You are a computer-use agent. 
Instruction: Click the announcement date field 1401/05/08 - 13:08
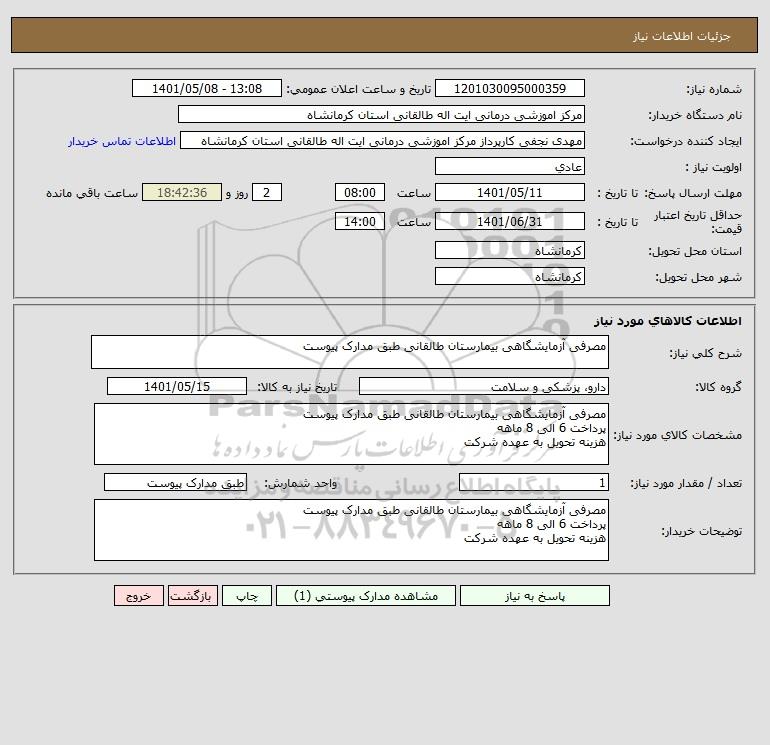207,88
